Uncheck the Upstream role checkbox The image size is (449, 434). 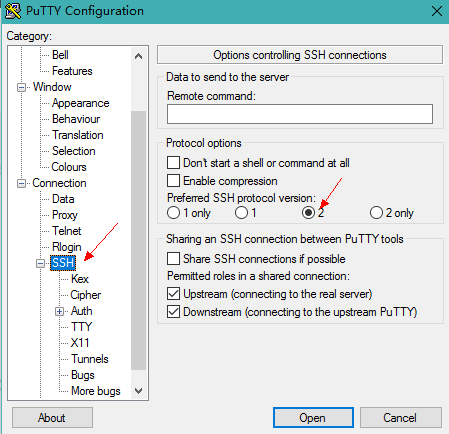[173, 294]
